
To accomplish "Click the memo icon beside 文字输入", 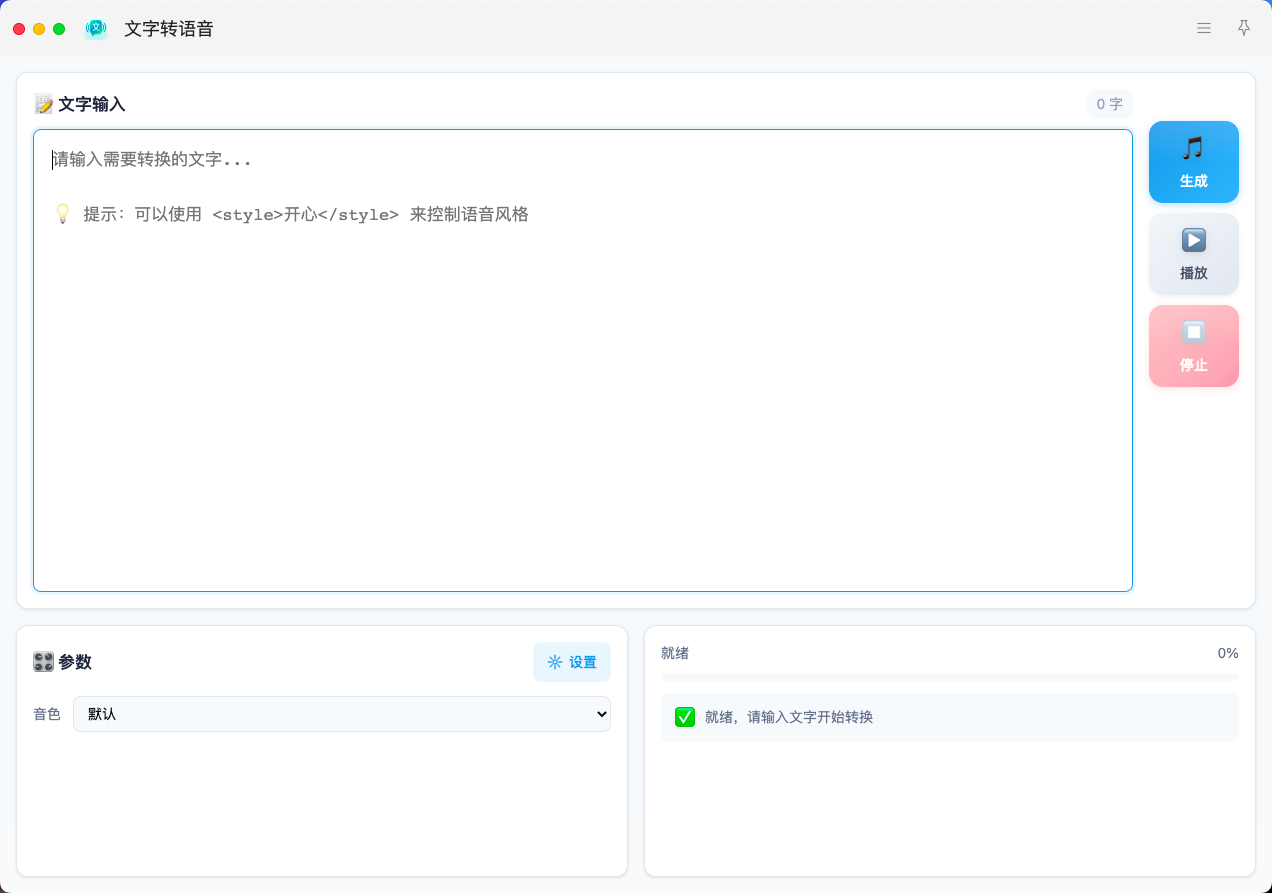I will [x=44, y=104].
